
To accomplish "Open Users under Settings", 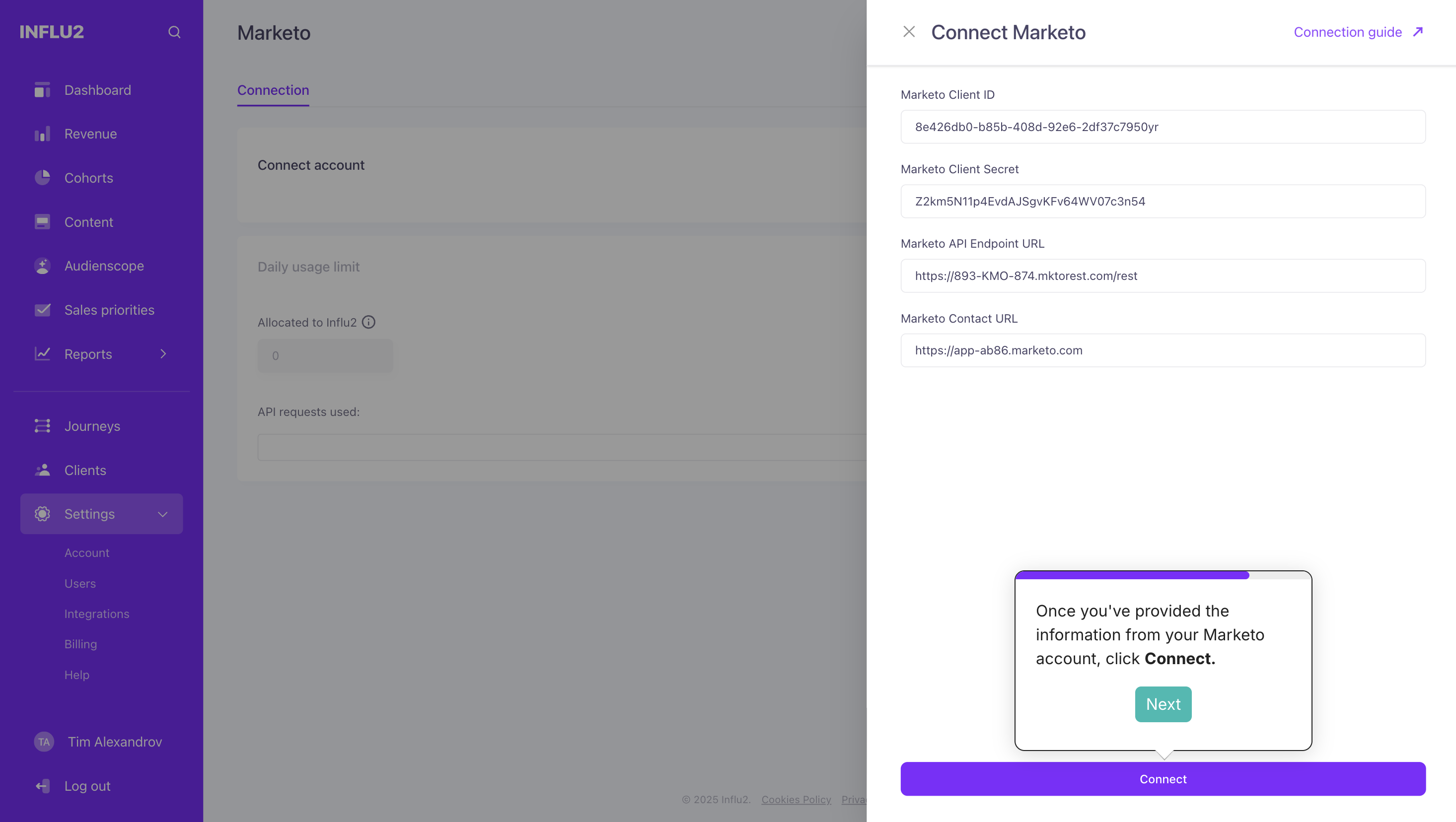I will 80,583.
